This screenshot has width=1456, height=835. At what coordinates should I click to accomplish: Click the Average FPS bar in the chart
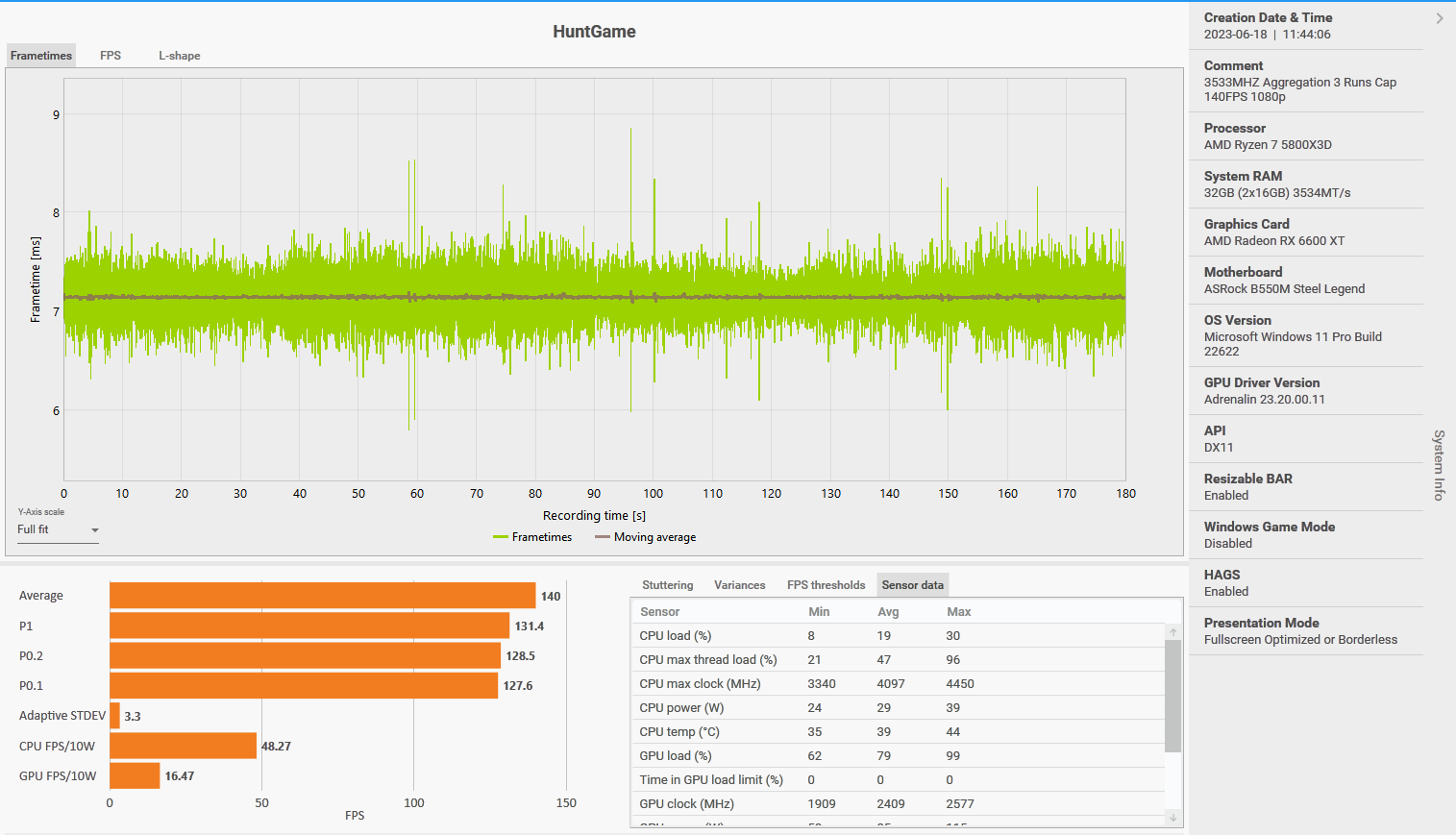(322, 595)
